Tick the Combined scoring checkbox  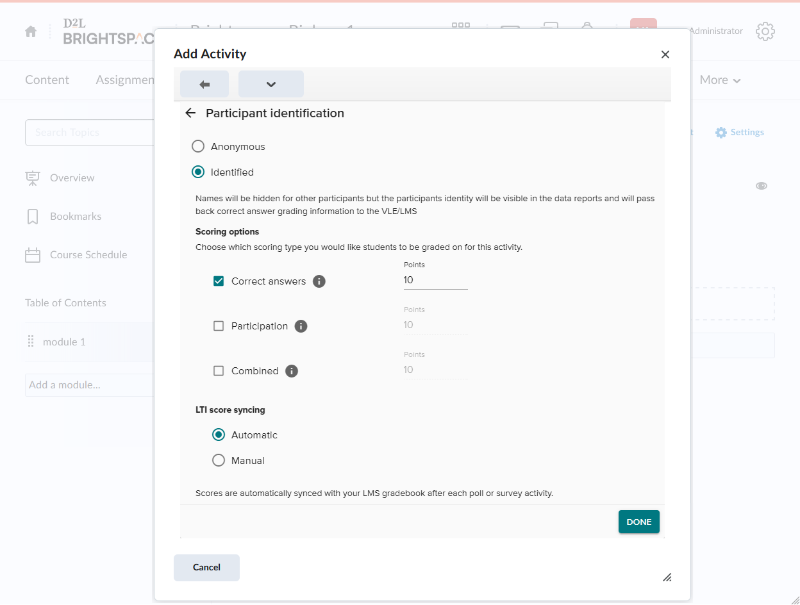coord(219,371)
